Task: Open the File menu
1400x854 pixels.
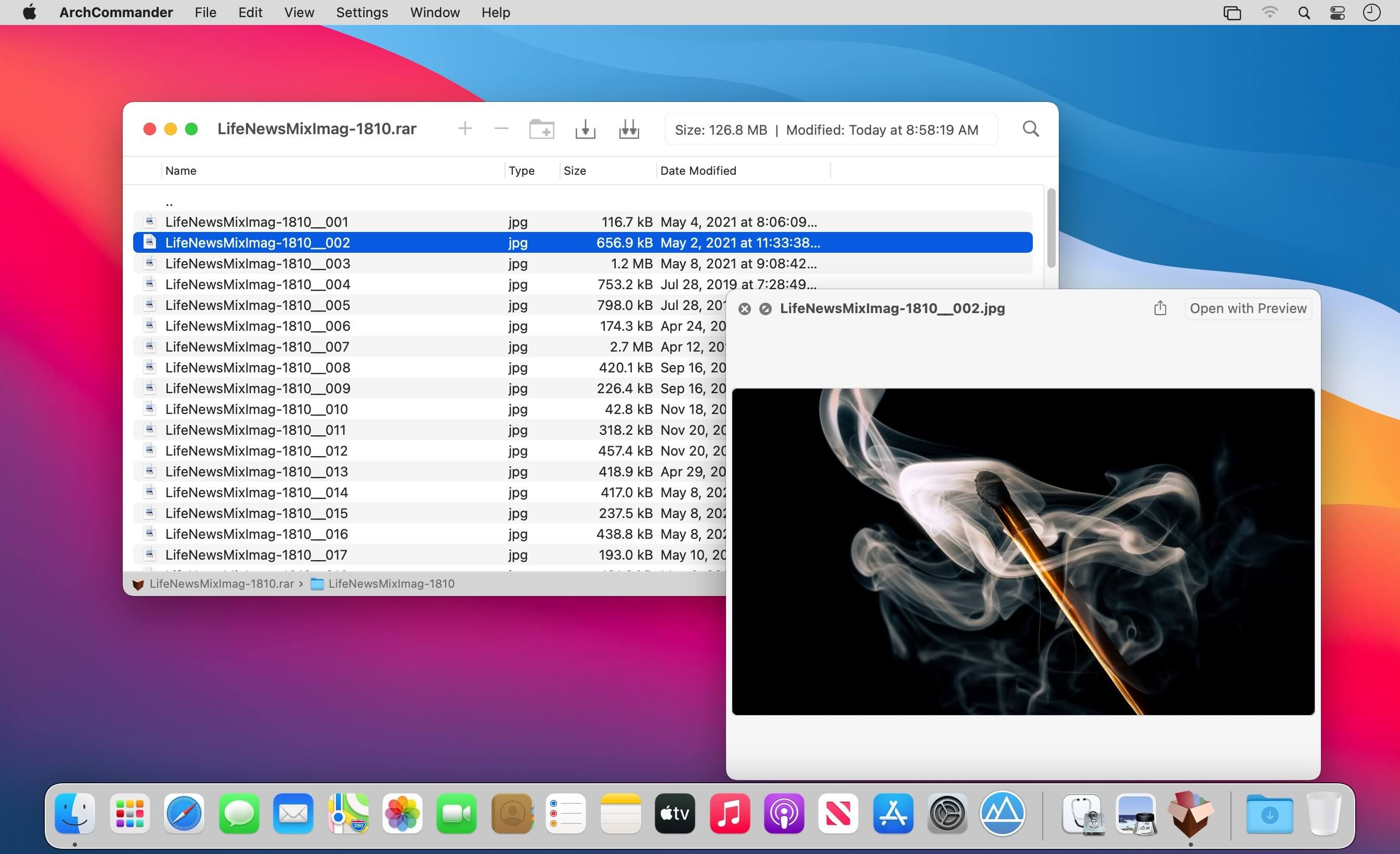Action: [205, 12]
